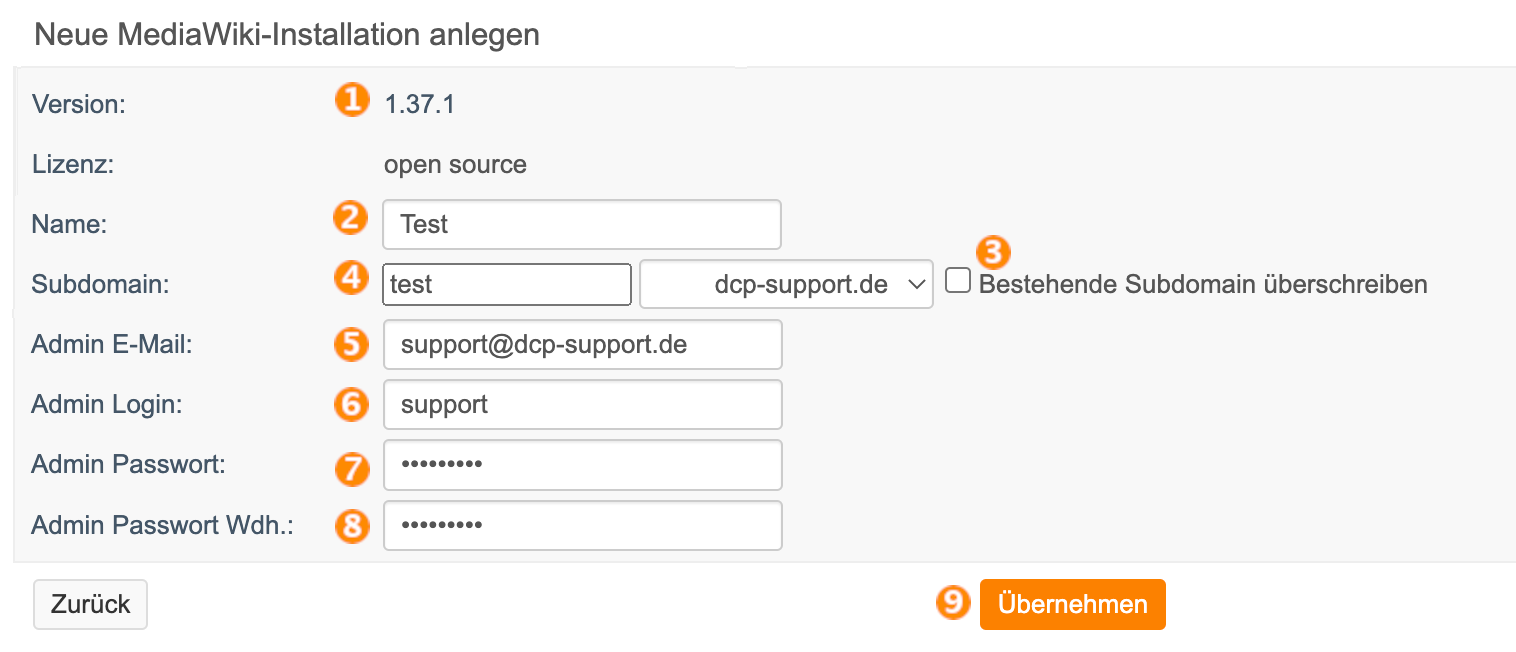This screenshot has width=1516, height=652.
Task: Focus the Name field containing Test
Action: click(581, 224)
